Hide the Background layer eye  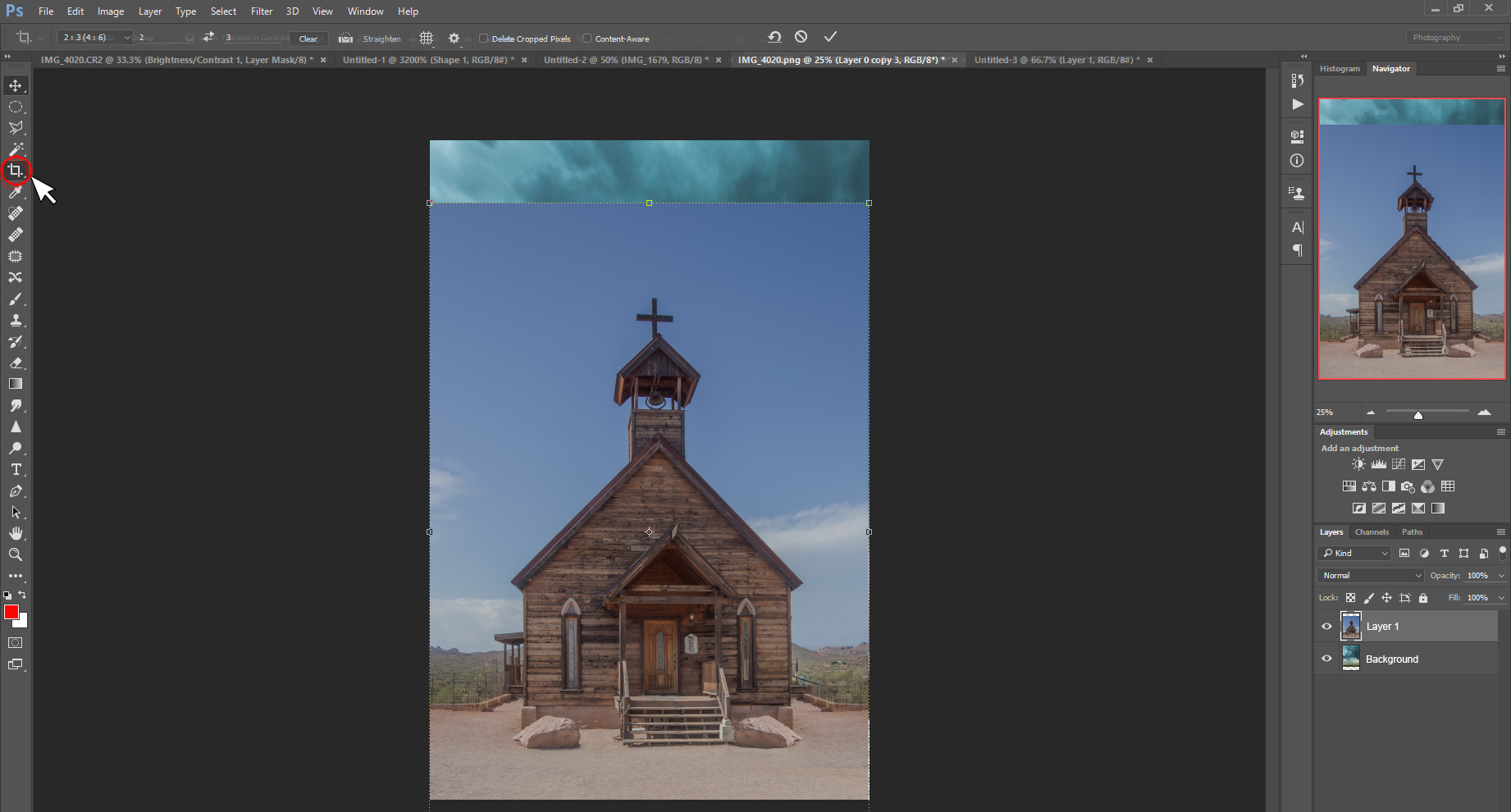[1326, 659]
